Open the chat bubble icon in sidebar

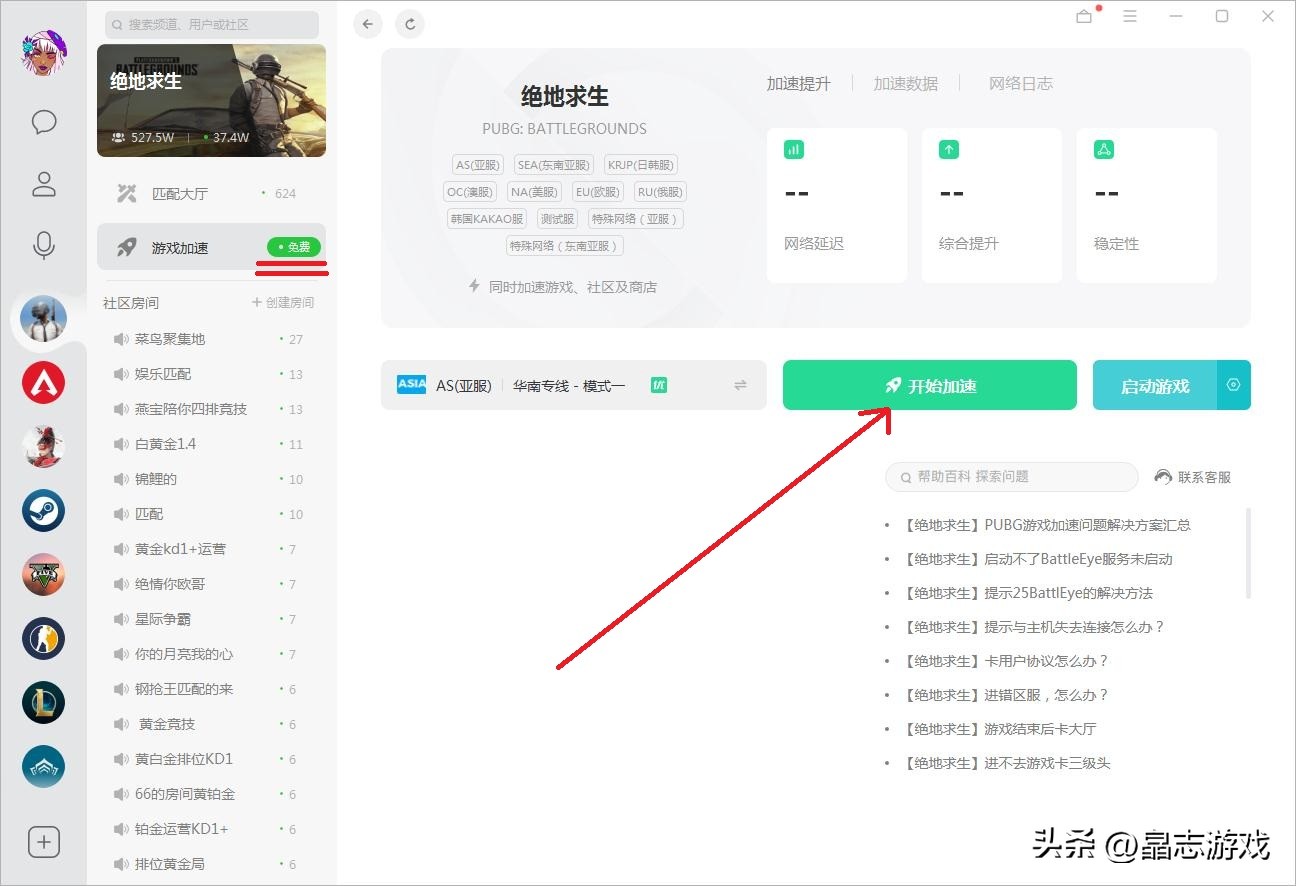click(x=43, y=122)
